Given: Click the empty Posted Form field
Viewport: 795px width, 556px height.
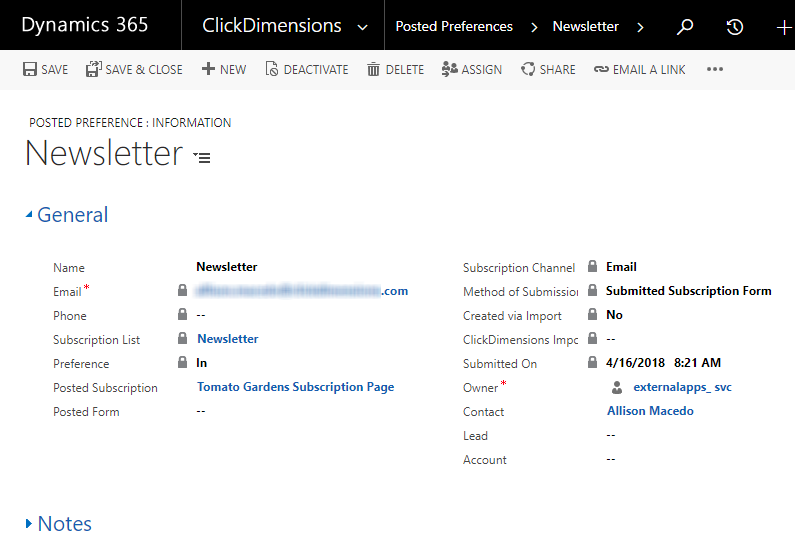Looking at the screenshot, I should pyautogui.click(x=201, y=411).
